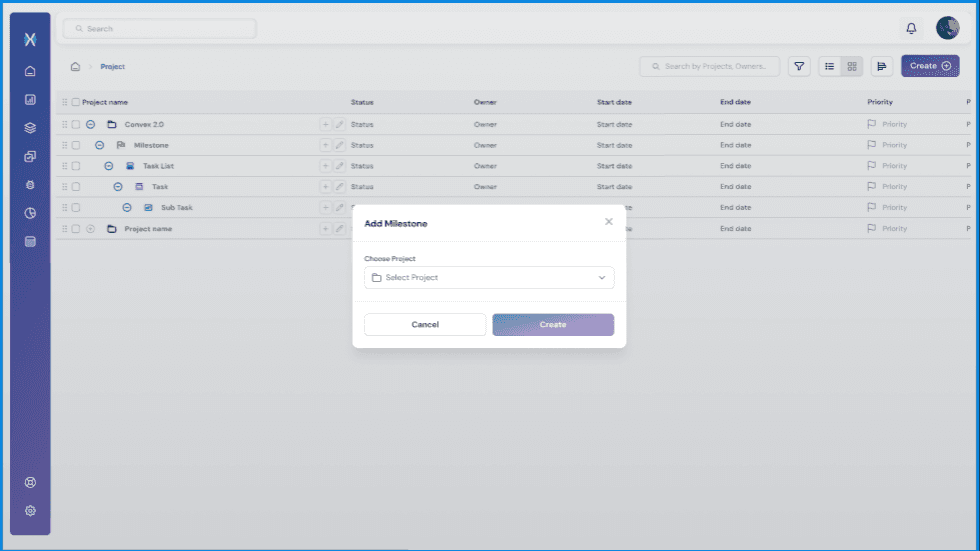This screenshot has height=551, width=980.
Task: Open the bug icon in sidebar
Action: [30, 185]
